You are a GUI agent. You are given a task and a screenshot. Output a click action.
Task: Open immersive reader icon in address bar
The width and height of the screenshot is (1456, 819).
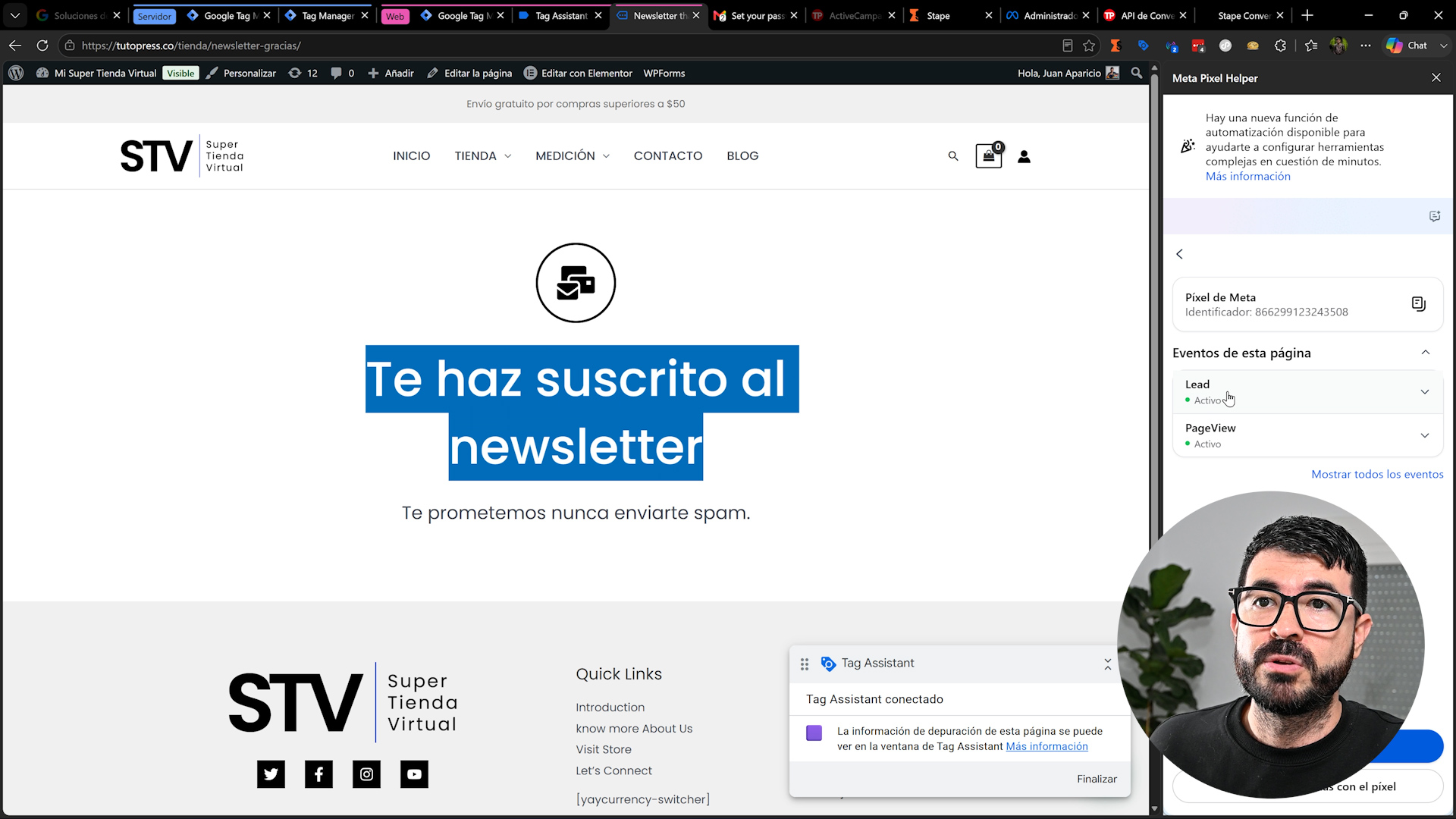click(1067, 45)
